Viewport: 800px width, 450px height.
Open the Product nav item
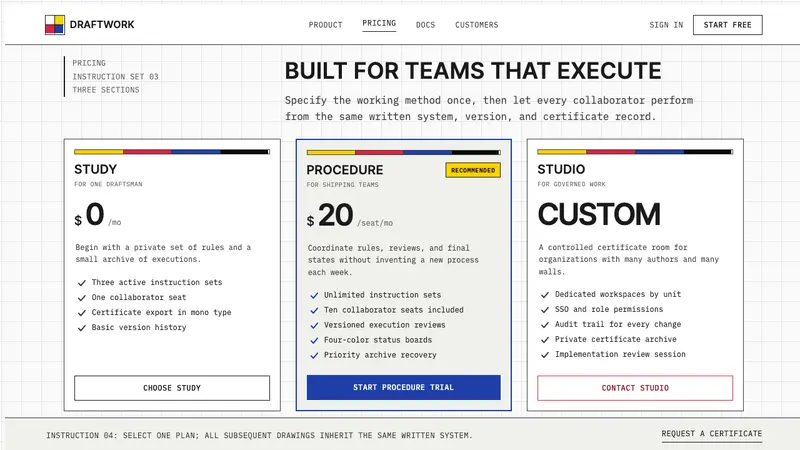pos(326,24)
